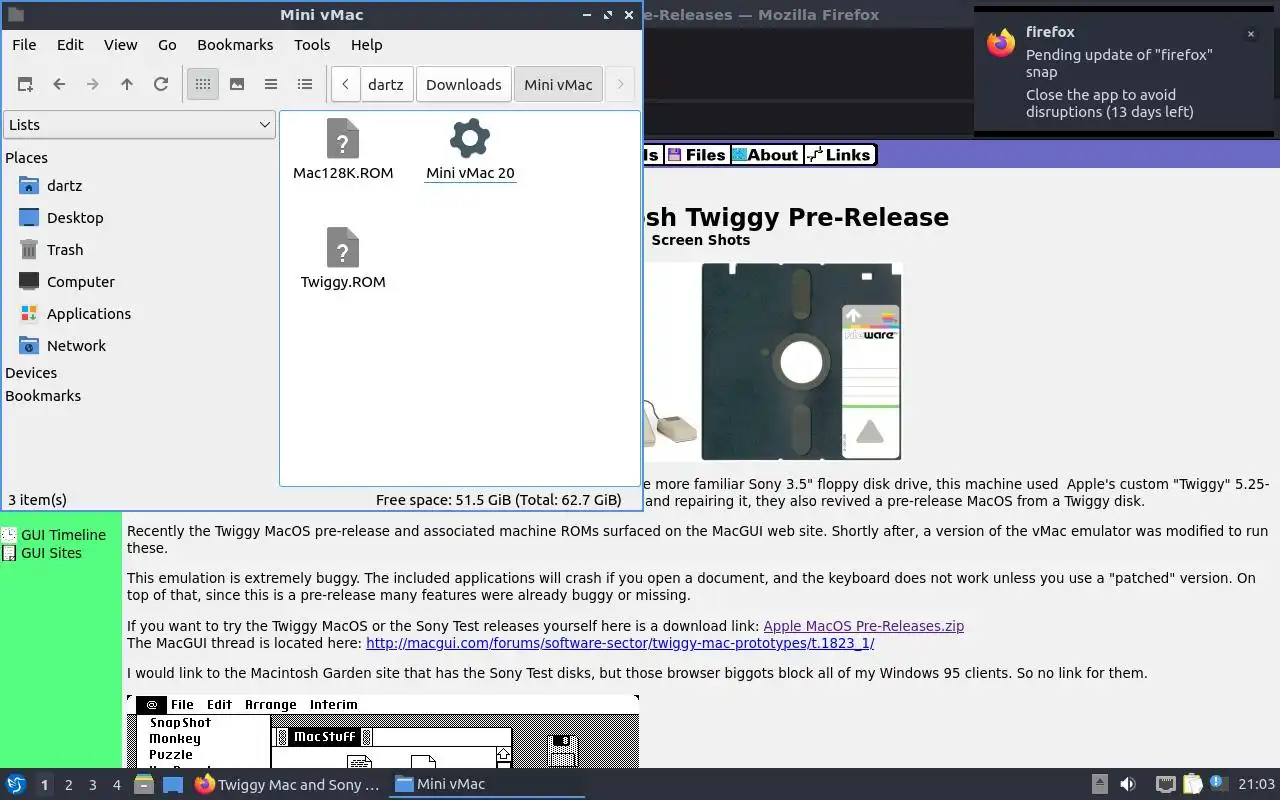The height and width of the screenshot is (800, 1280).
Task: Reload the folder with refresh icon
Action: coord(161,85)
